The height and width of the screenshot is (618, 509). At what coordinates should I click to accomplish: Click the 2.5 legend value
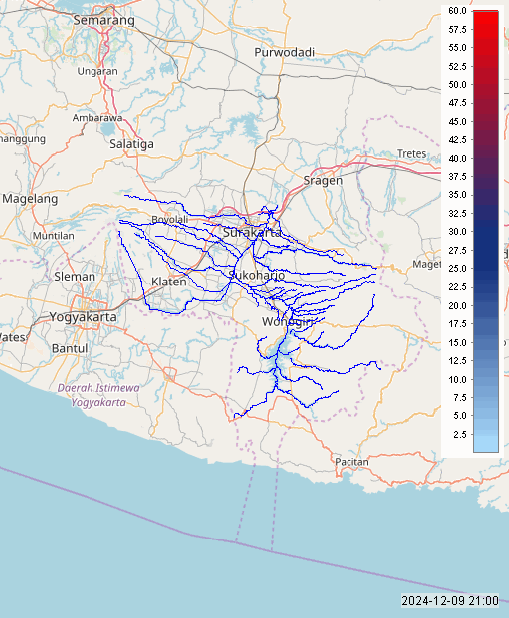point(460,434)
